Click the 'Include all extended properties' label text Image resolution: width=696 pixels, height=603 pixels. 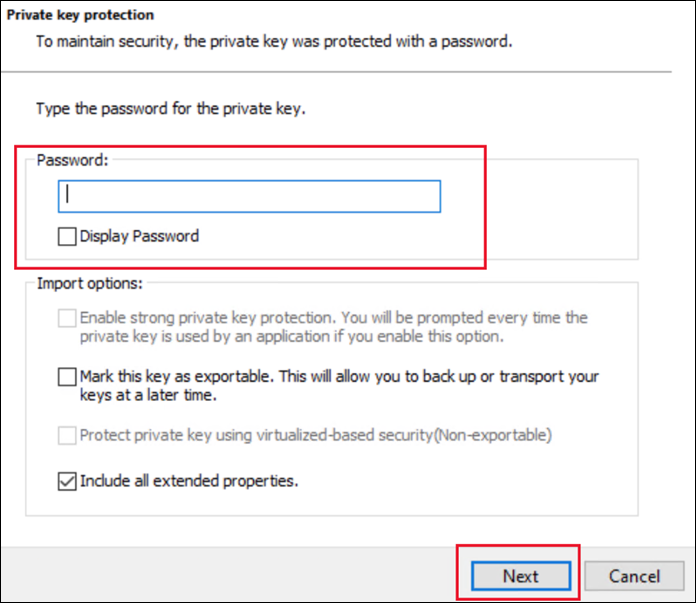(189, 481)
